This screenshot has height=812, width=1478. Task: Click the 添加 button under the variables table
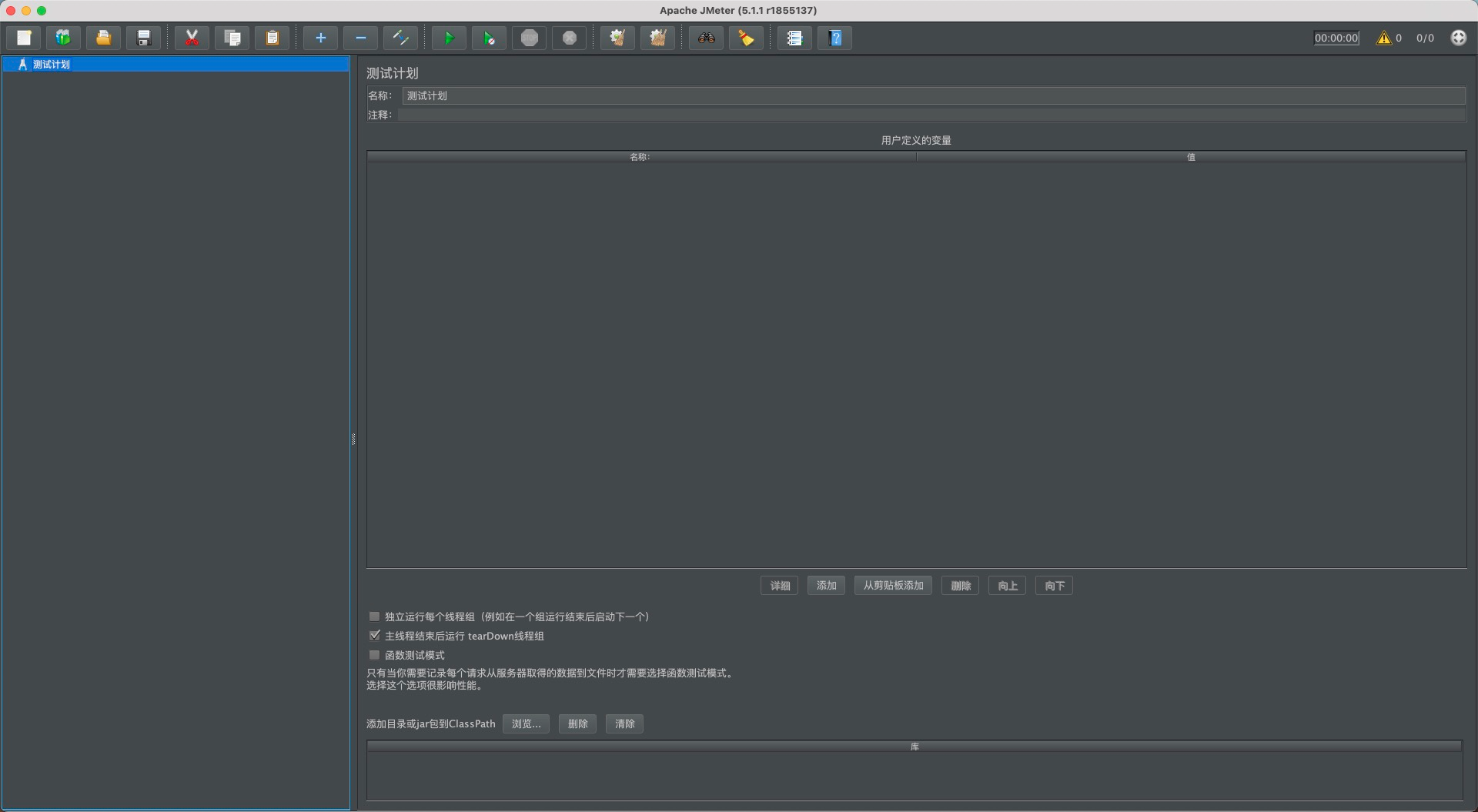[826, 586]
